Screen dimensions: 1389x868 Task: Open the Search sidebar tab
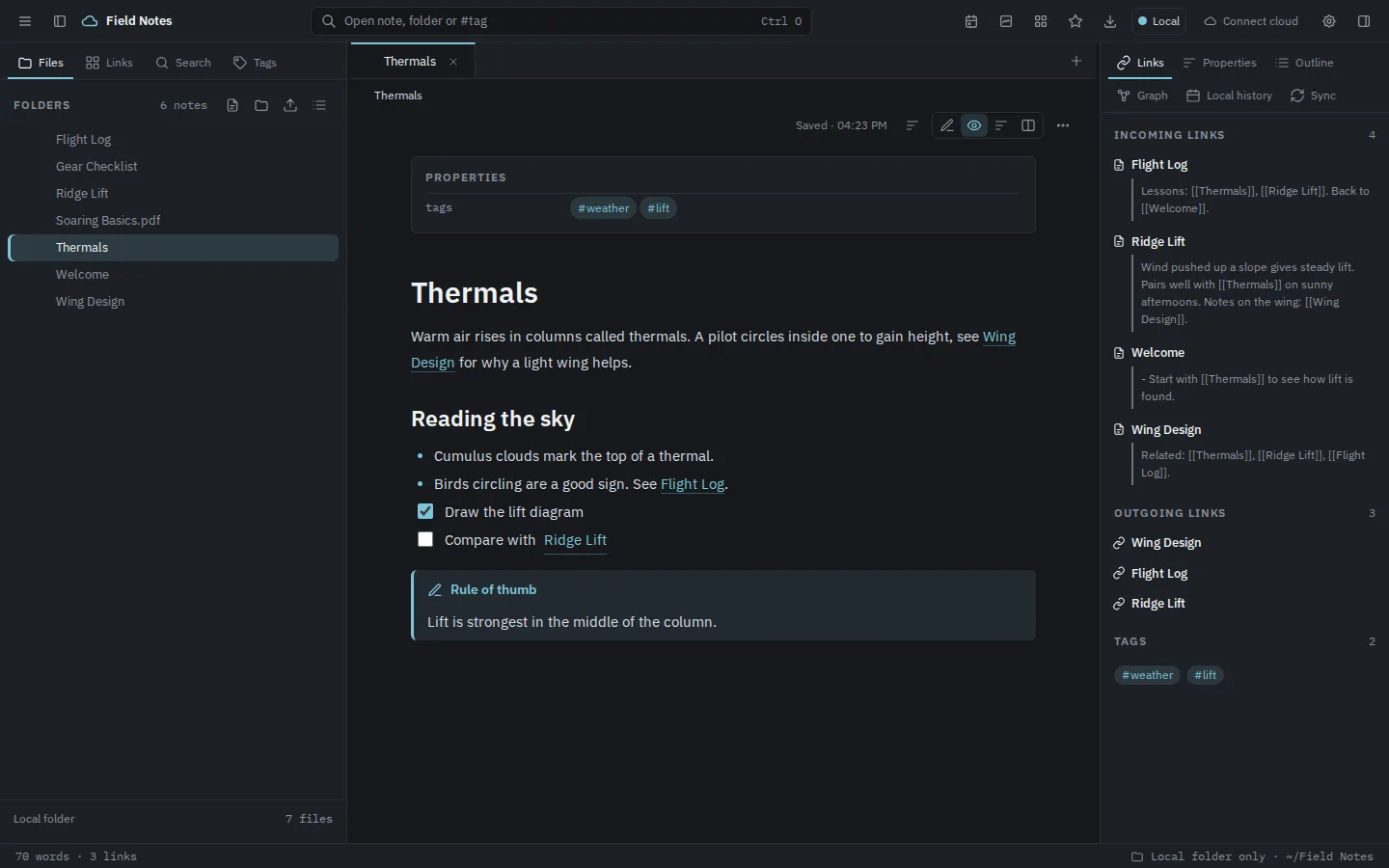point(183,63)
